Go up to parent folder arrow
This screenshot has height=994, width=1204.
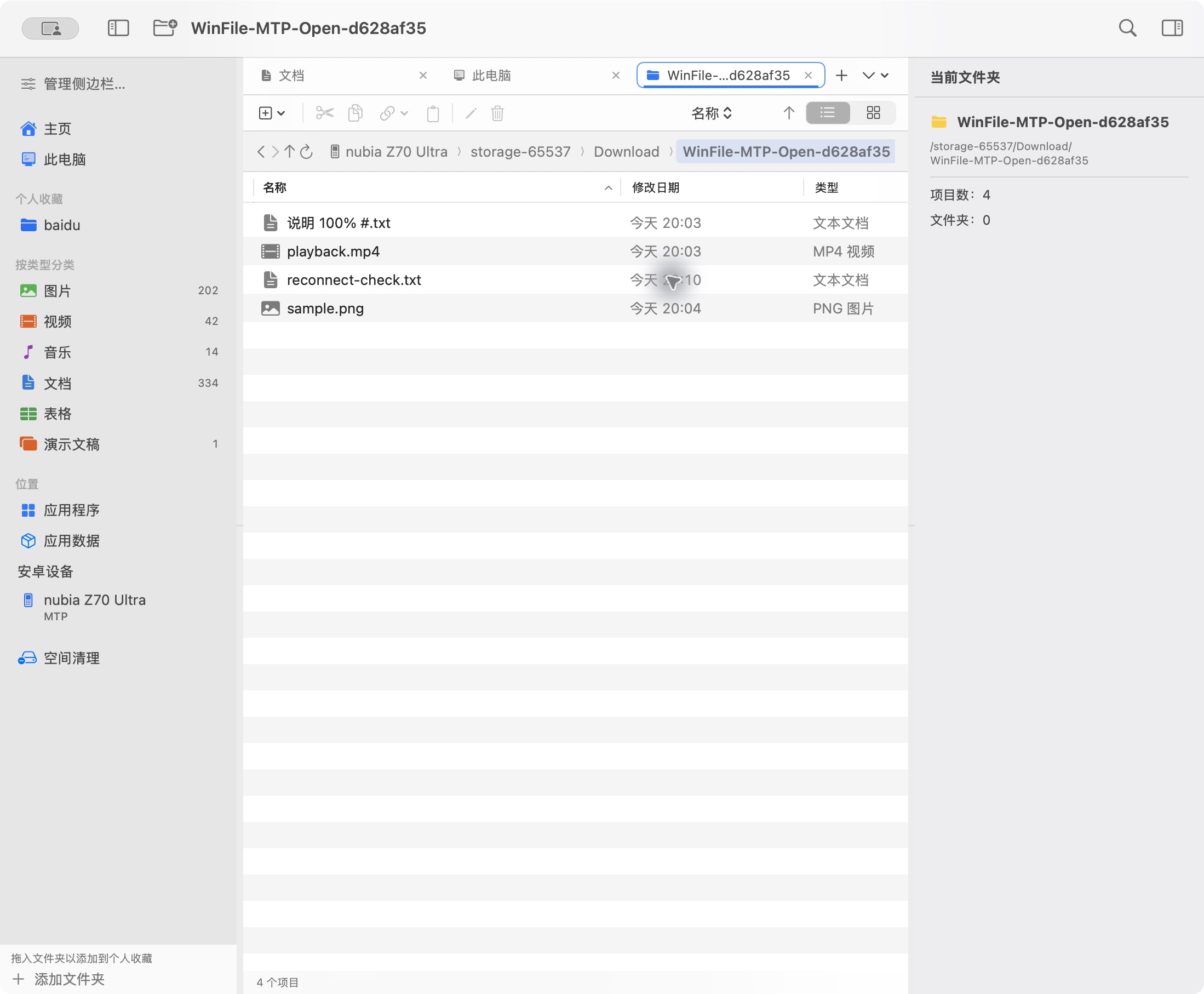point(290,152)
